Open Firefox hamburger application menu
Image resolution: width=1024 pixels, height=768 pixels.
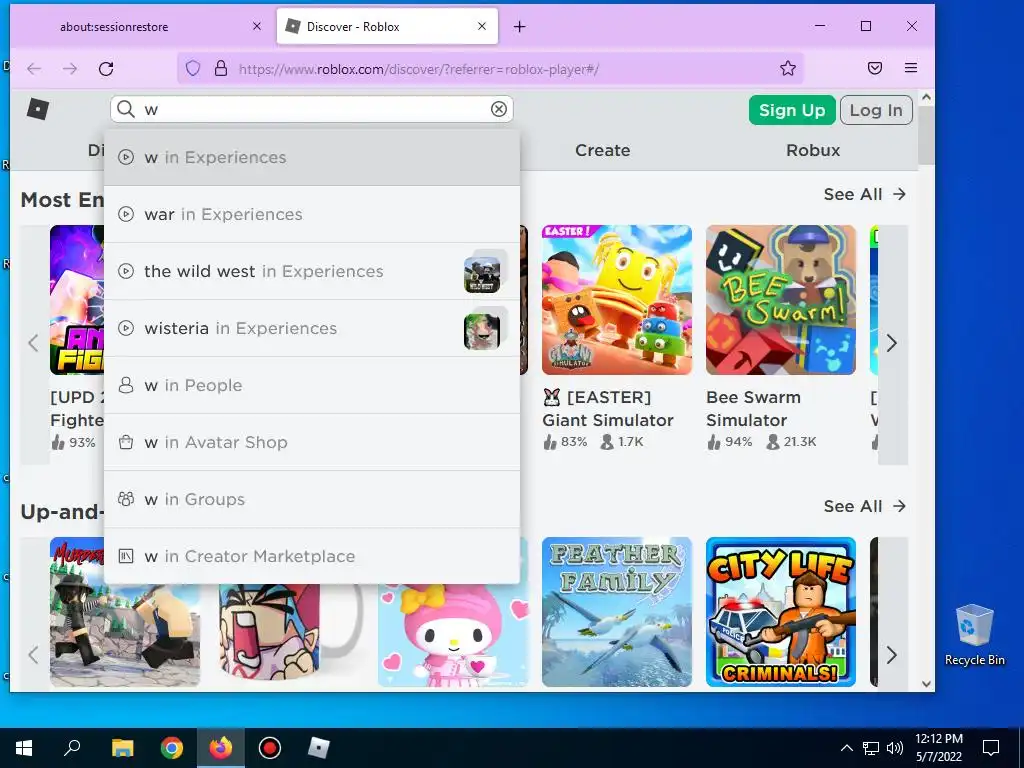click(x=911, y=68)
